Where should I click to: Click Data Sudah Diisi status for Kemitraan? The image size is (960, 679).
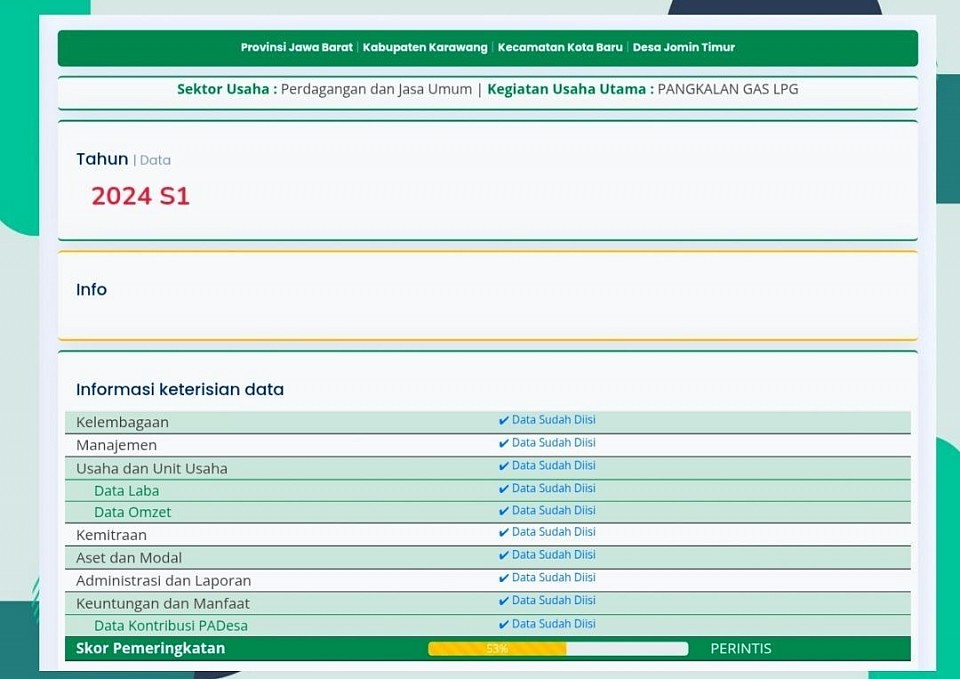553,532
